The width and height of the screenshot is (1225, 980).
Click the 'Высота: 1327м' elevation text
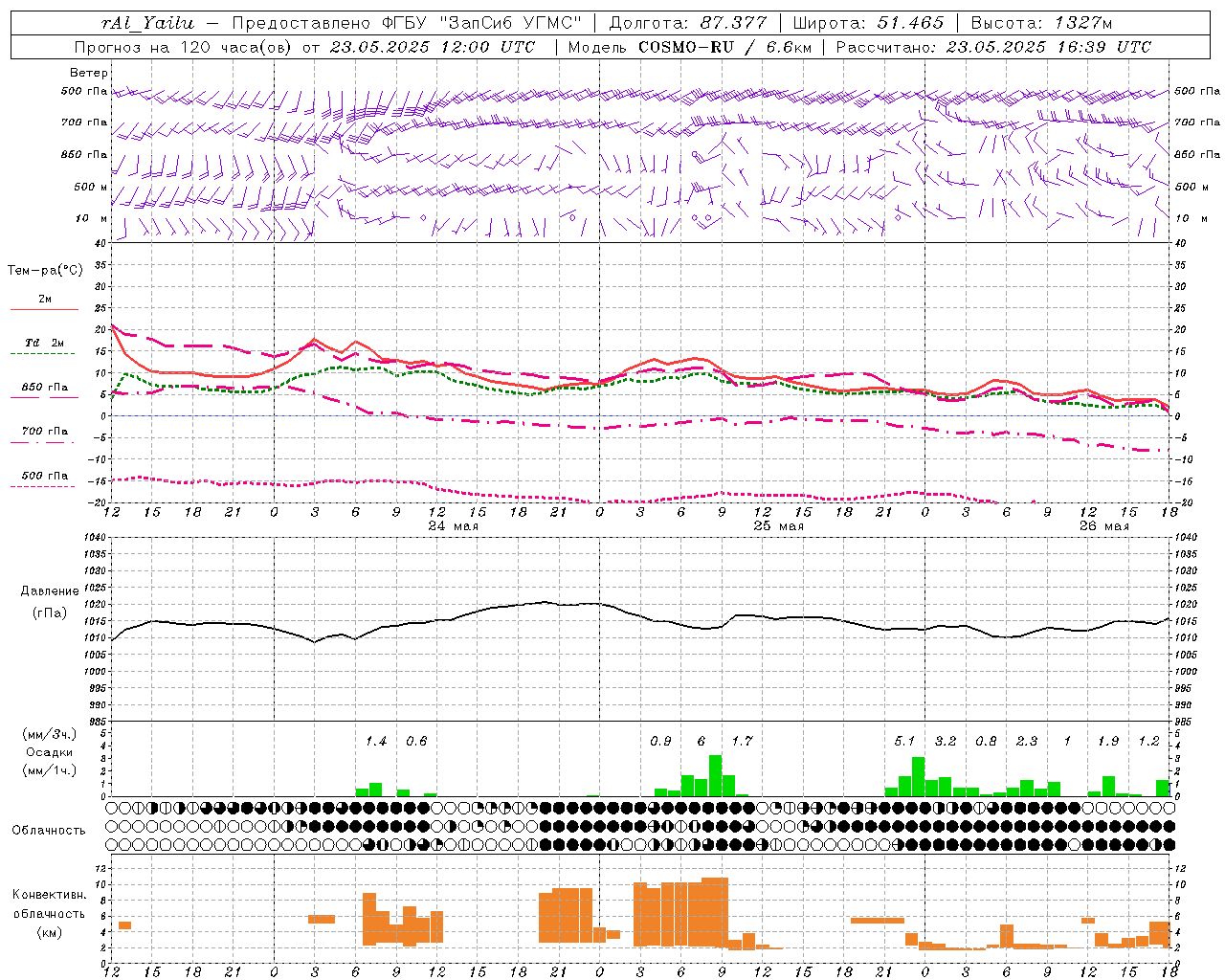tap(1041, 23)
